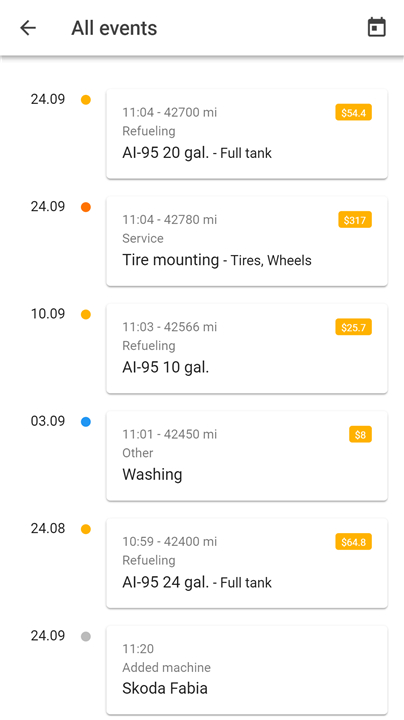Click the gray dot beside Skoda Fabia entry
The height and width of the screenshot is (720, 404).
pos(86,636)
